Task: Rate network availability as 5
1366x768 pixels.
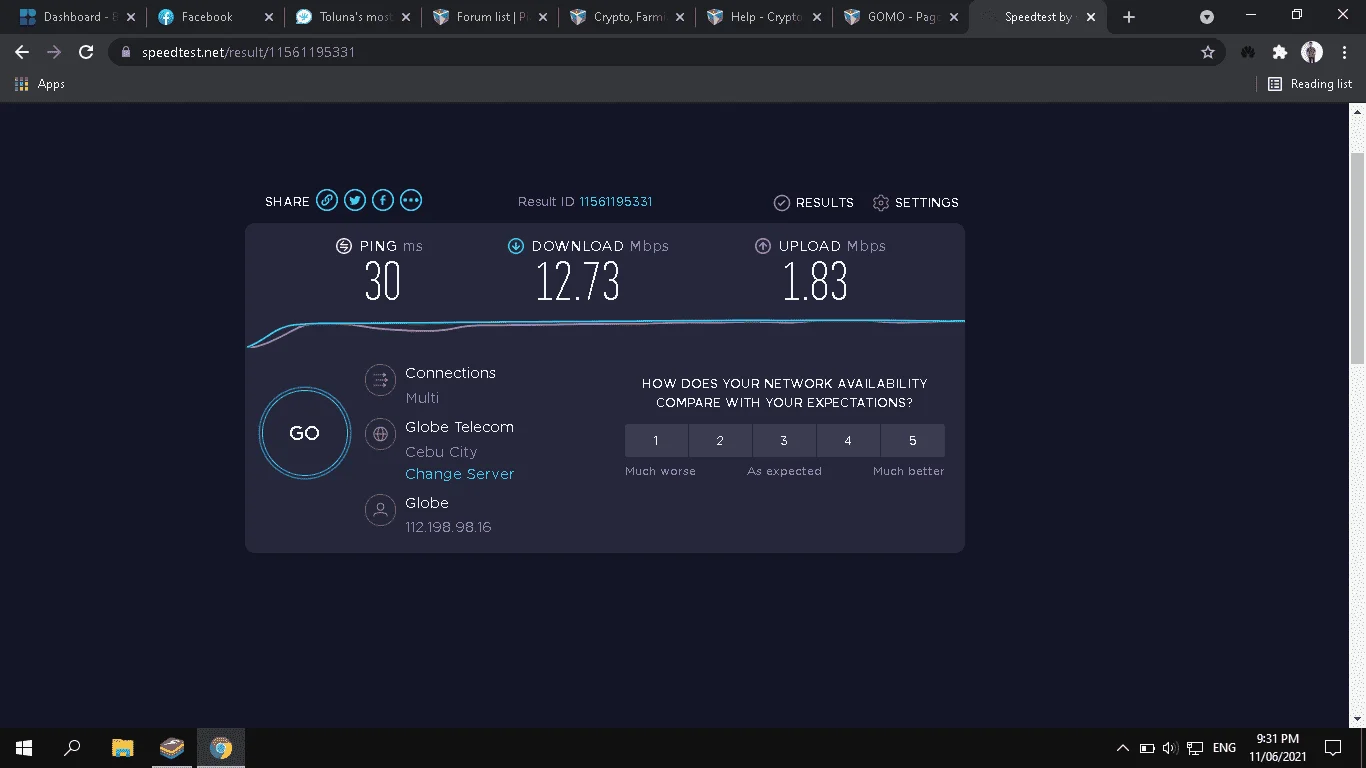Action: [913, 441]
